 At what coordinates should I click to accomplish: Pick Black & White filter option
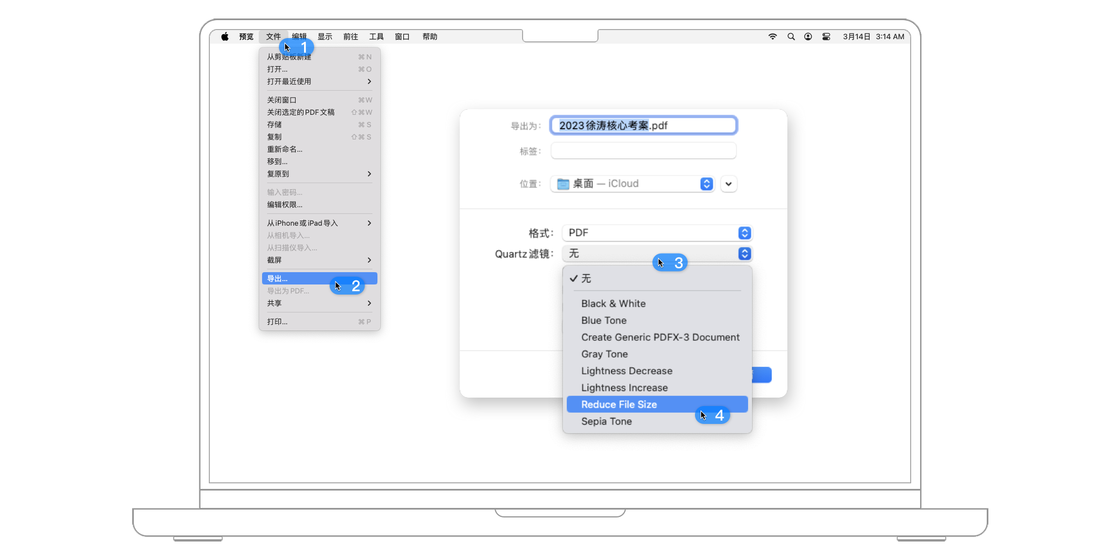pyautogui.click(x=613, y=304)
